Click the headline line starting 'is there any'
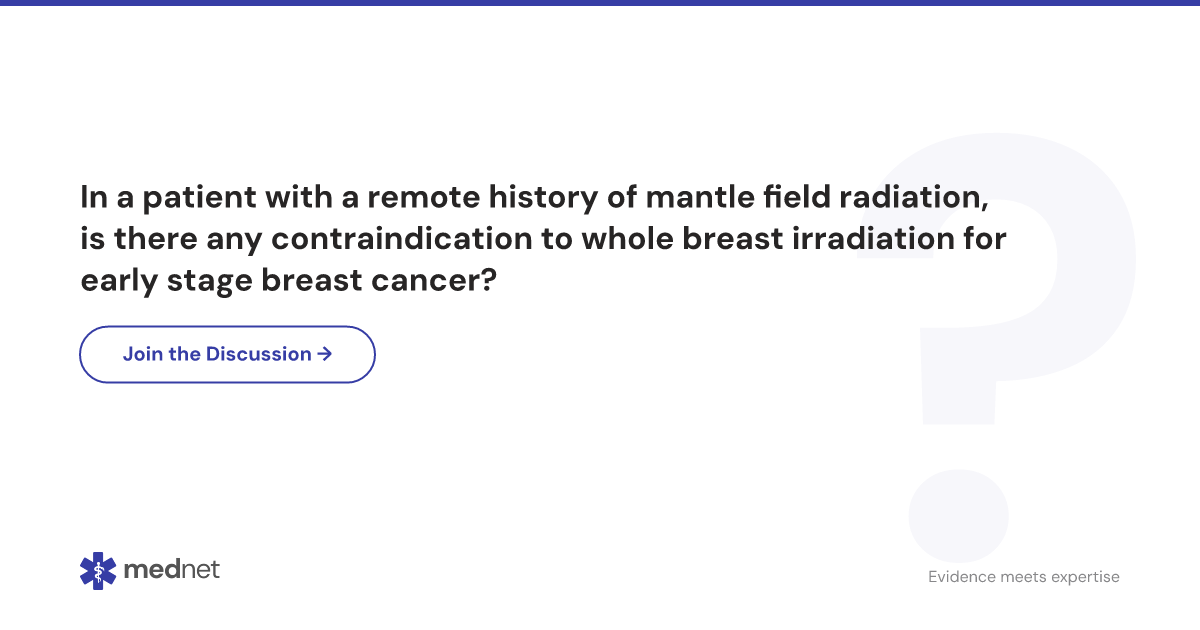 (x=543, y=240)
